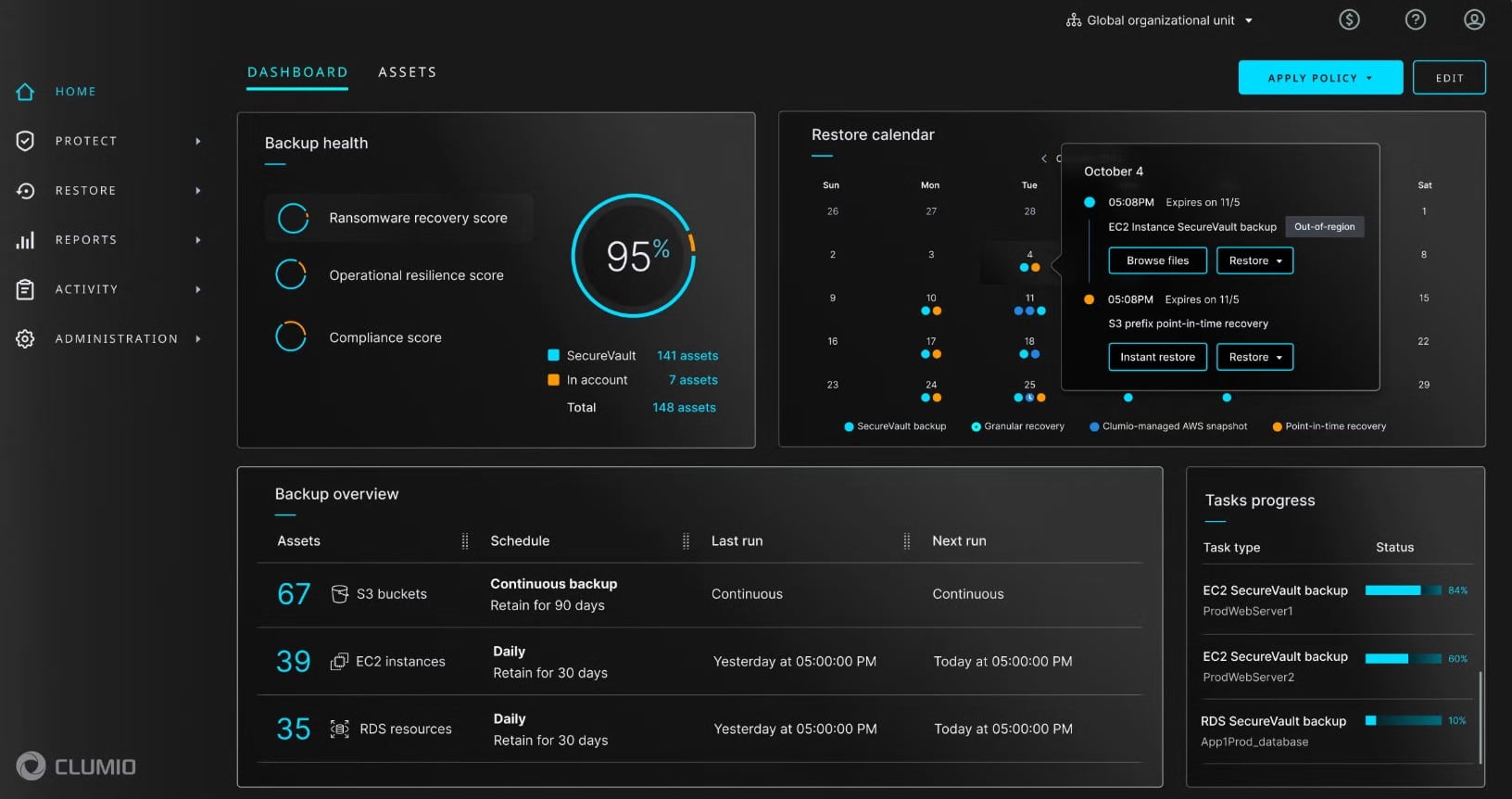Click the Home house icon in sidebar
The height and width of the screenshot is (799, 1512).
[25, 92]
